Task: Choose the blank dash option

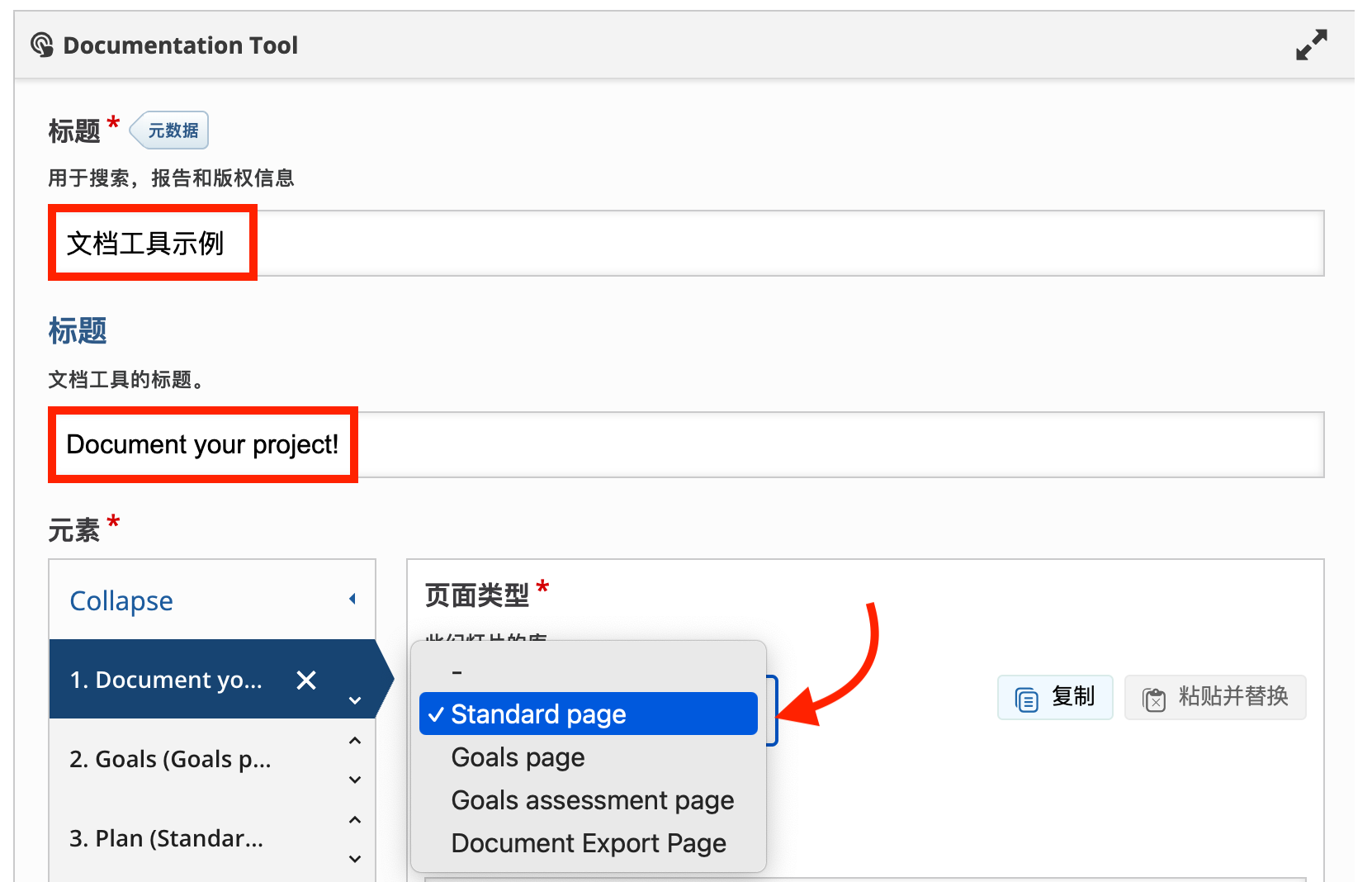Action: point(457,672)
